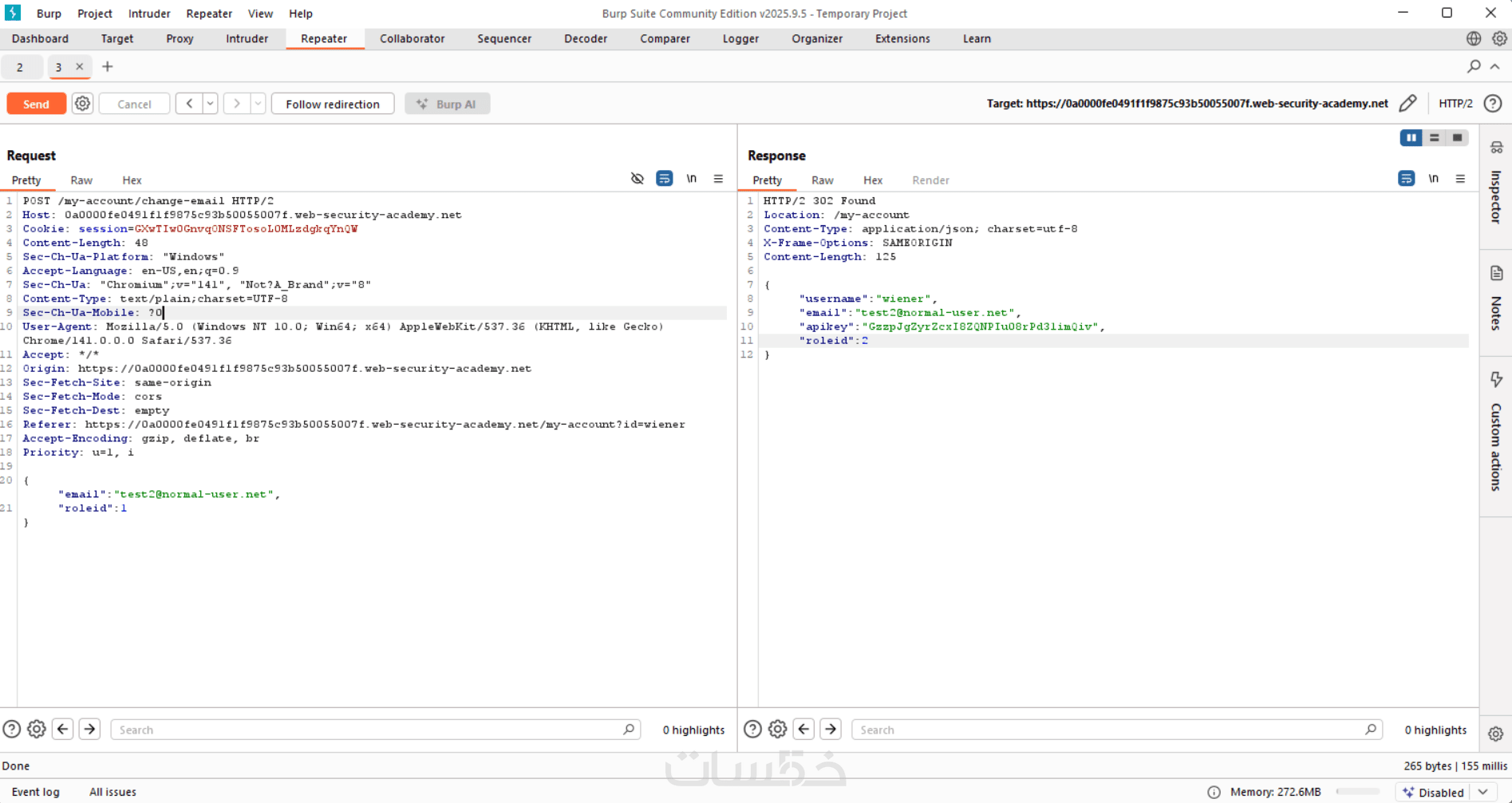The width and height of the screenshot is (1512, 803).
Task: Click the Repeater tab search magnifier icon
Action: click(x=1473, y=67)
